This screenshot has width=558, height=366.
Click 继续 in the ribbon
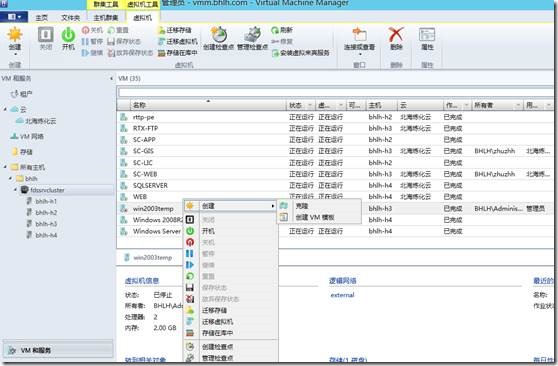pos(92,53)
